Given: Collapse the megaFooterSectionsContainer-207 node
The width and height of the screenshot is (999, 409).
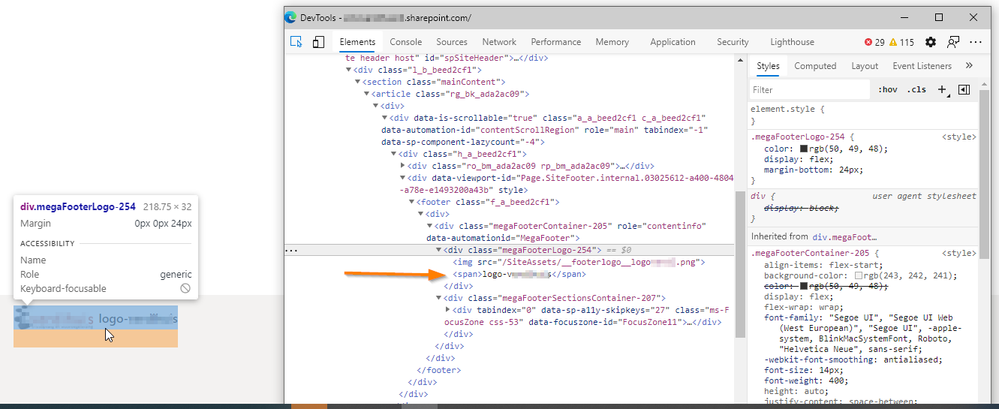Looking at the screenshot, I should coord(438,298).
